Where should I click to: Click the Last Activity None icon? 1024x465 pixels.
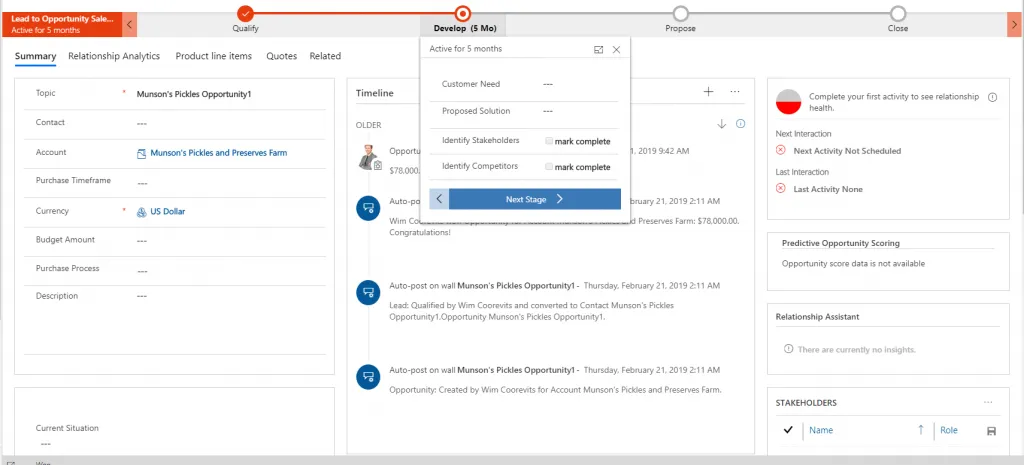780,188
